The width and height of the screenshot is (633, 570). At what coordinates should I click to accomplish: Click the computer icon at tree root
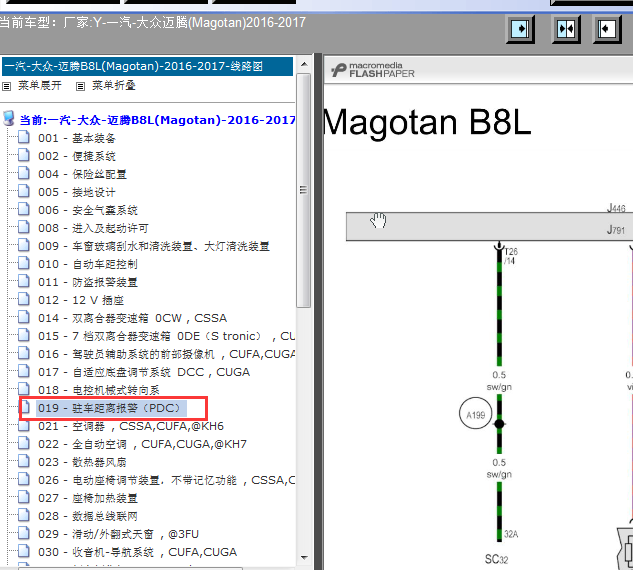[x=9, y=118]
